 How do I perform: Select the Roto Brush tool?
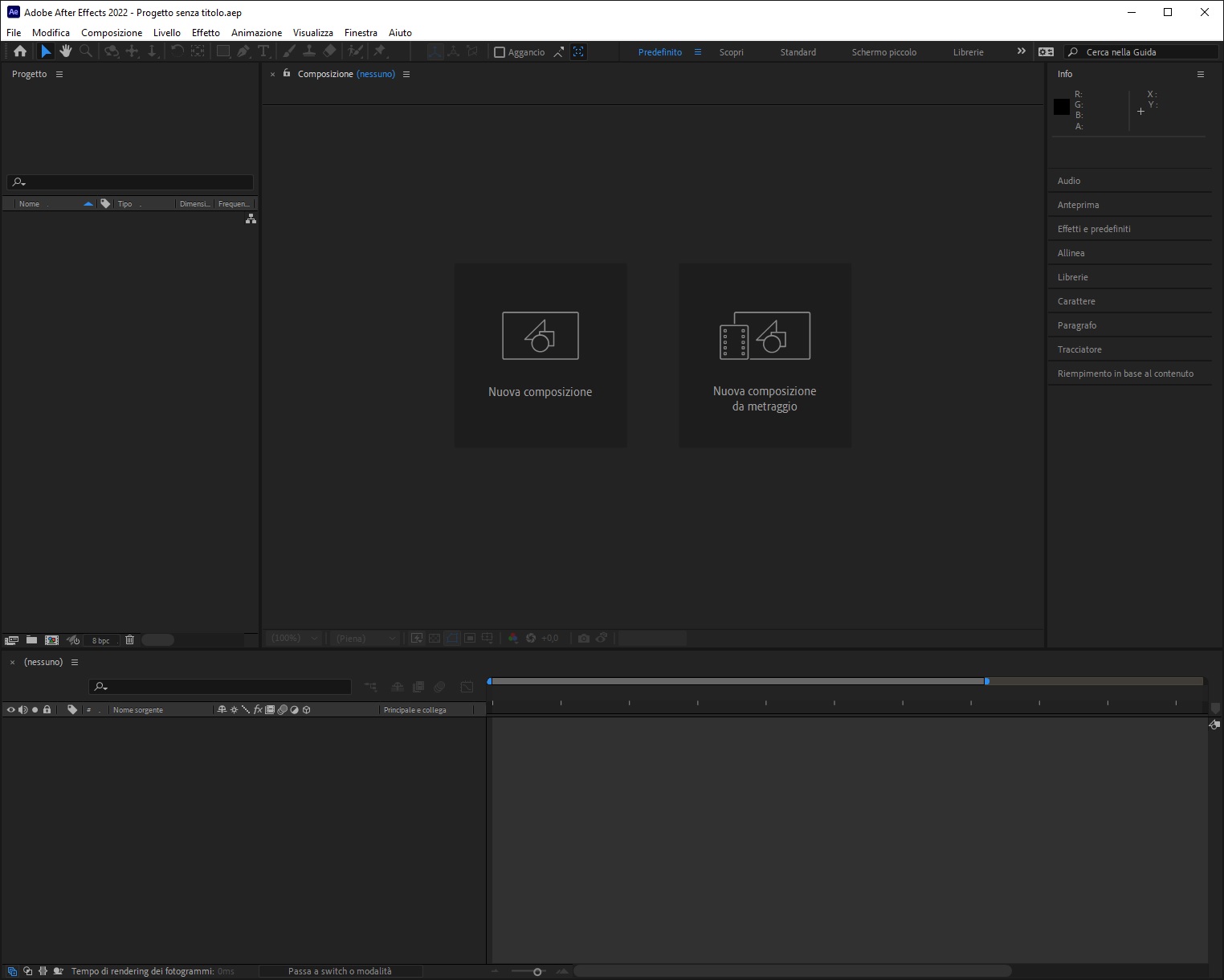[x=355, y=51]
